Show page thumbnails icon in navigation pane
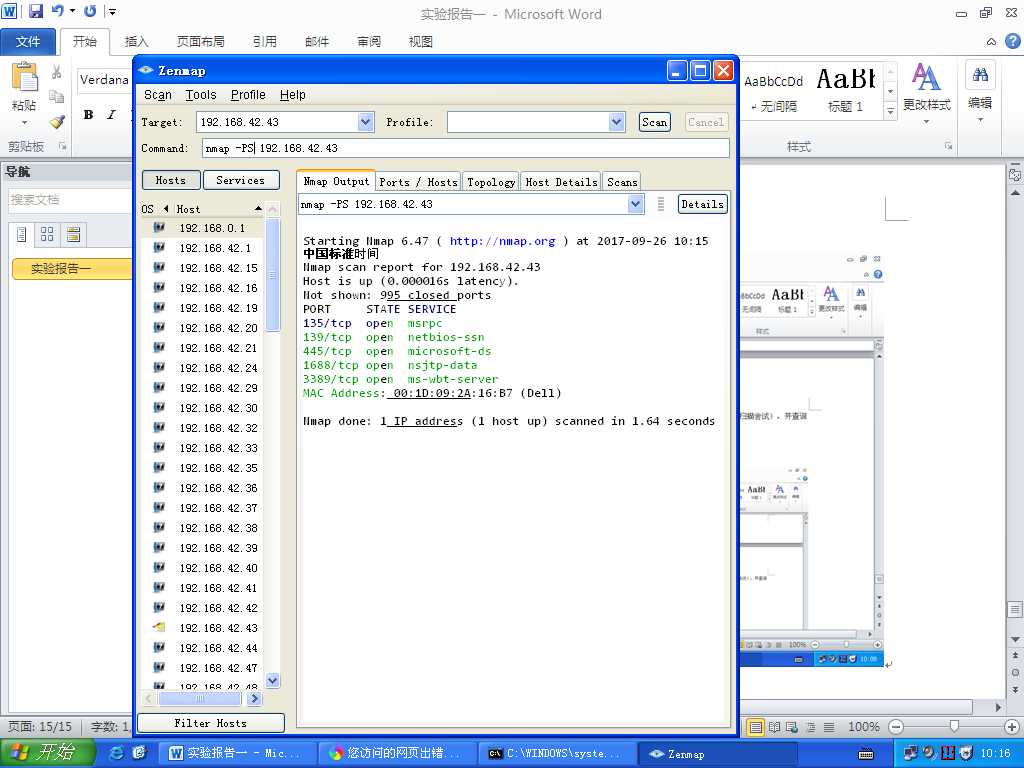1024x768 pixels. pyautogui.click(x=47, y=234)
